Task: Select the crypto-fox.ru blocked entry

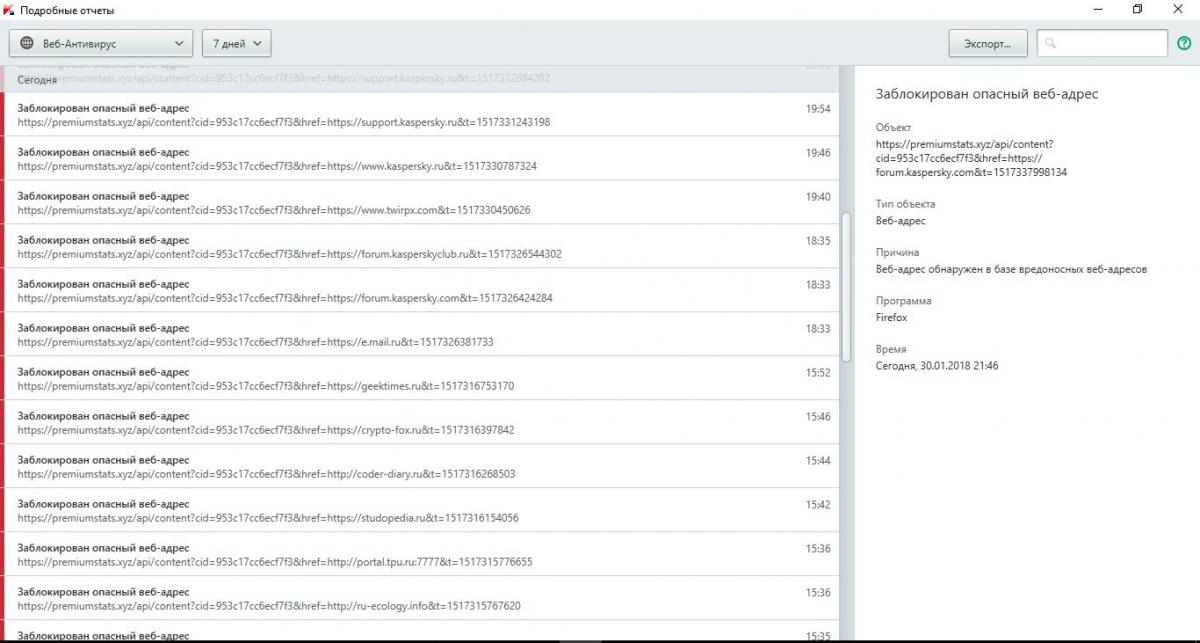Action: 420,422
